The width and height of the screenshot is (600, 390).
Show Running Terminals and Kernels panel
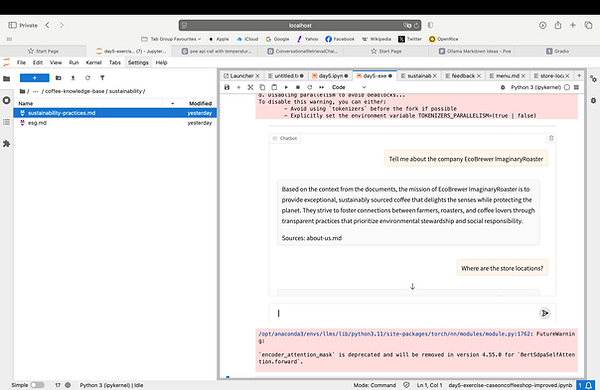click(x=7, y=100)
